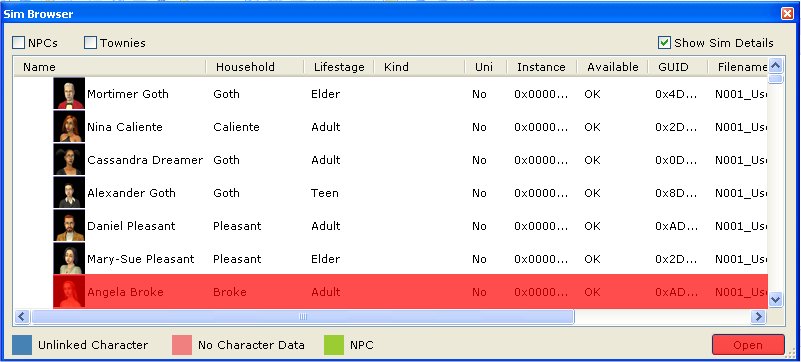Image resolution: width=801 pixels, height=362 pixels.
Task: Sort by the Household column header
Action: point(255,67)
